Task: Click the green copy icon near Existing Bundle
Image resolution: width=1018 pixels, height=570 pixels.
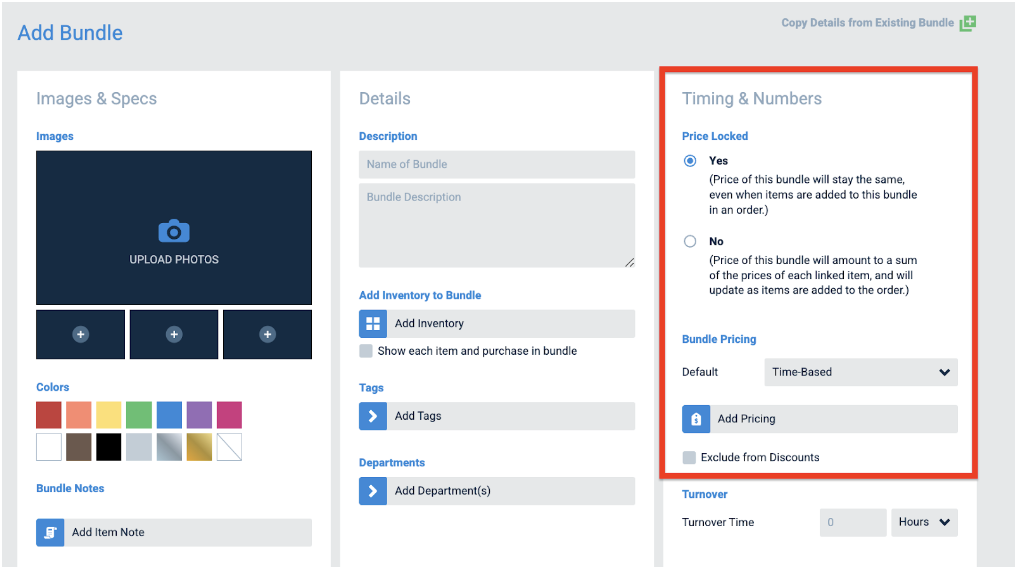Action: (x=968, y=23)
